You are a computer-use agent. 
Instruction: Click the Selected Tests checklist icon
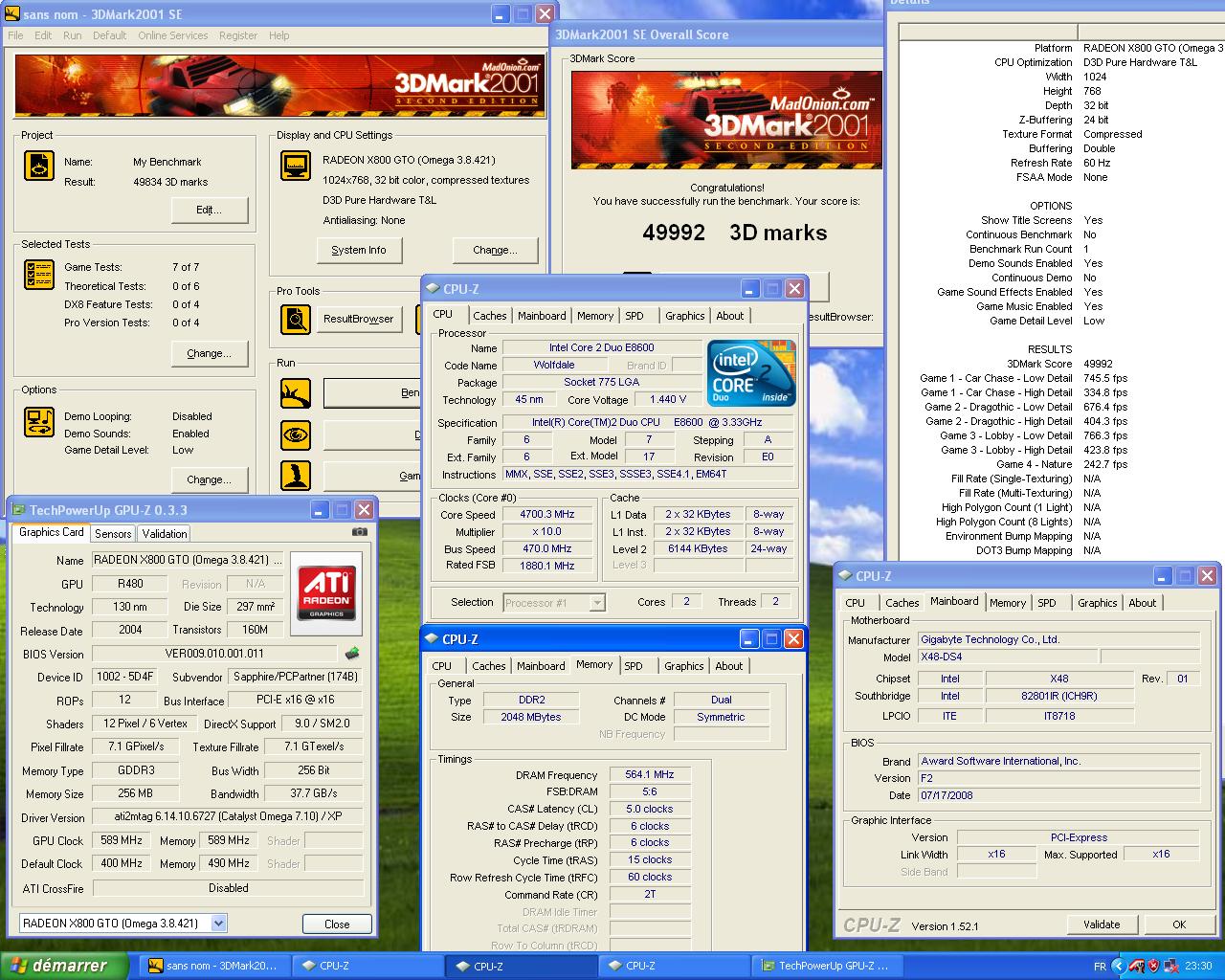coord(39,276)
